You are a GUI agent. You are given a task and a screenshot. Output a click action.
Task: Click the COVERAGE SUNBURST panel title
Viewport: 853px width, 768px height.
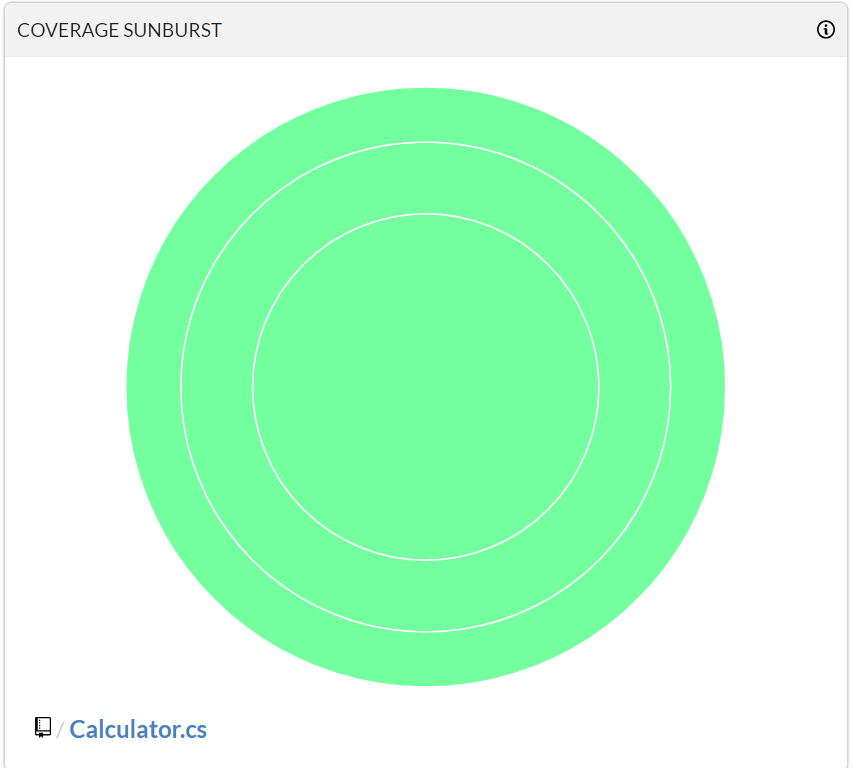pos(119,30)
